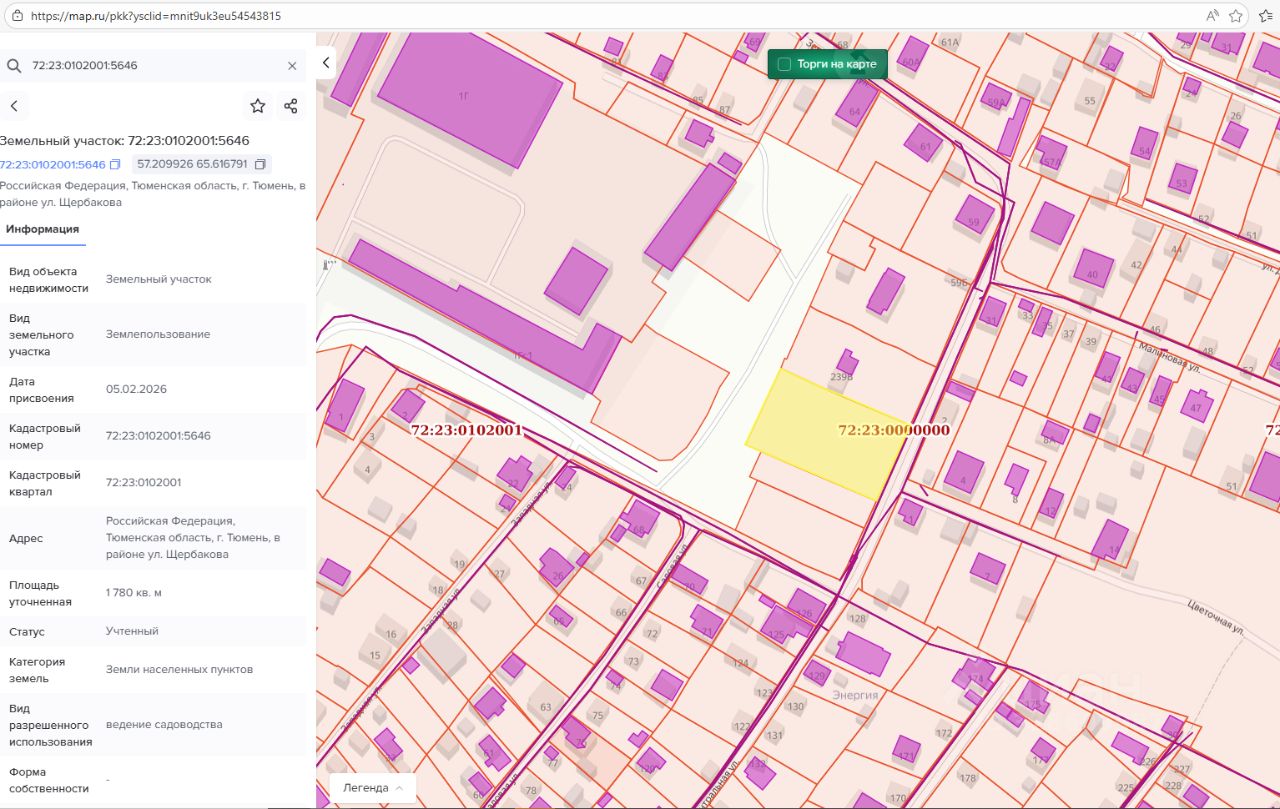Open the share options for the plot
Image resolution: width=1280 pixels, height=809 pixels.
291,106
